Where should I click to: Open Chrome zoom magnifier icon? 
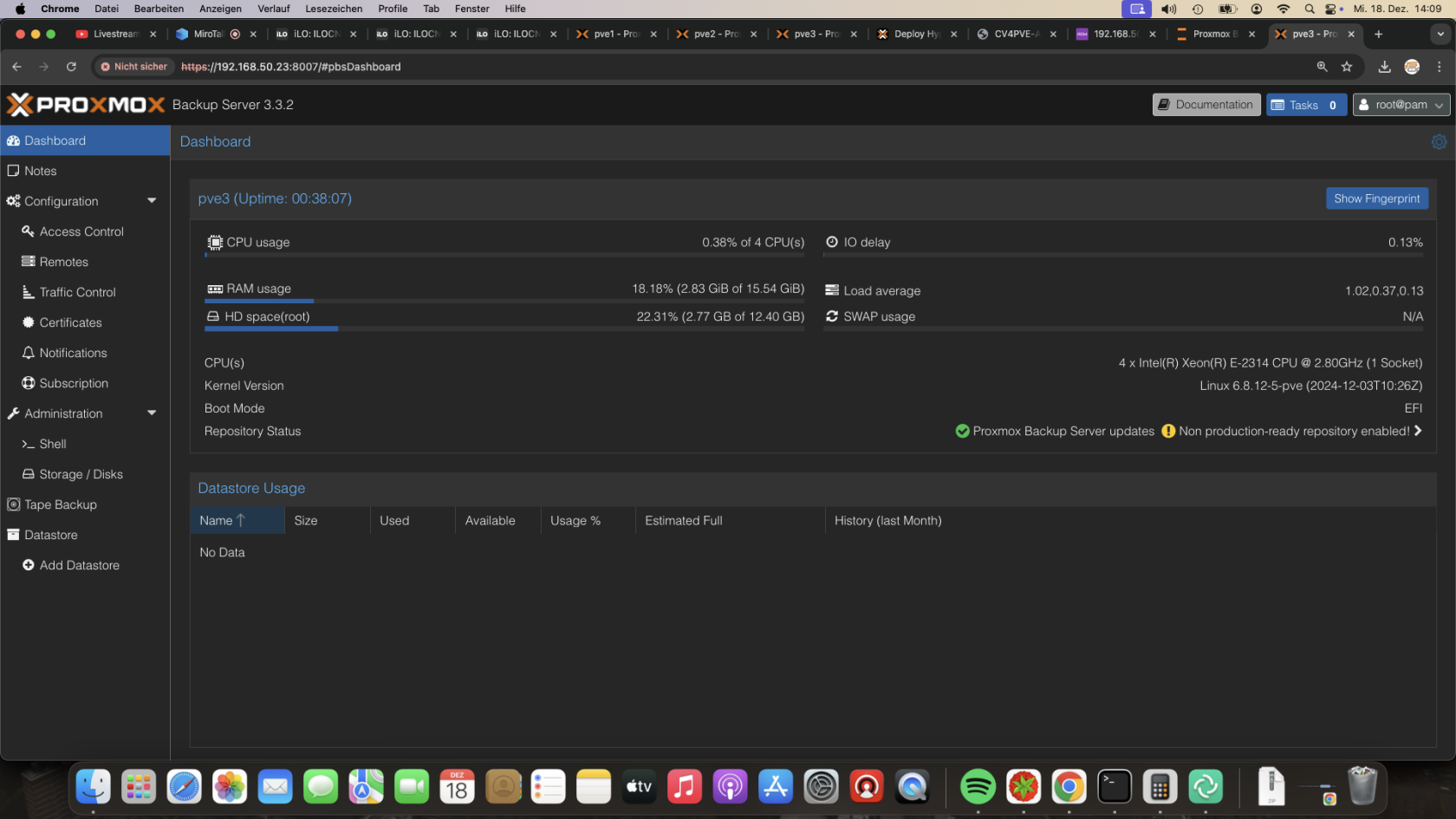click(x=1323, y=67)
